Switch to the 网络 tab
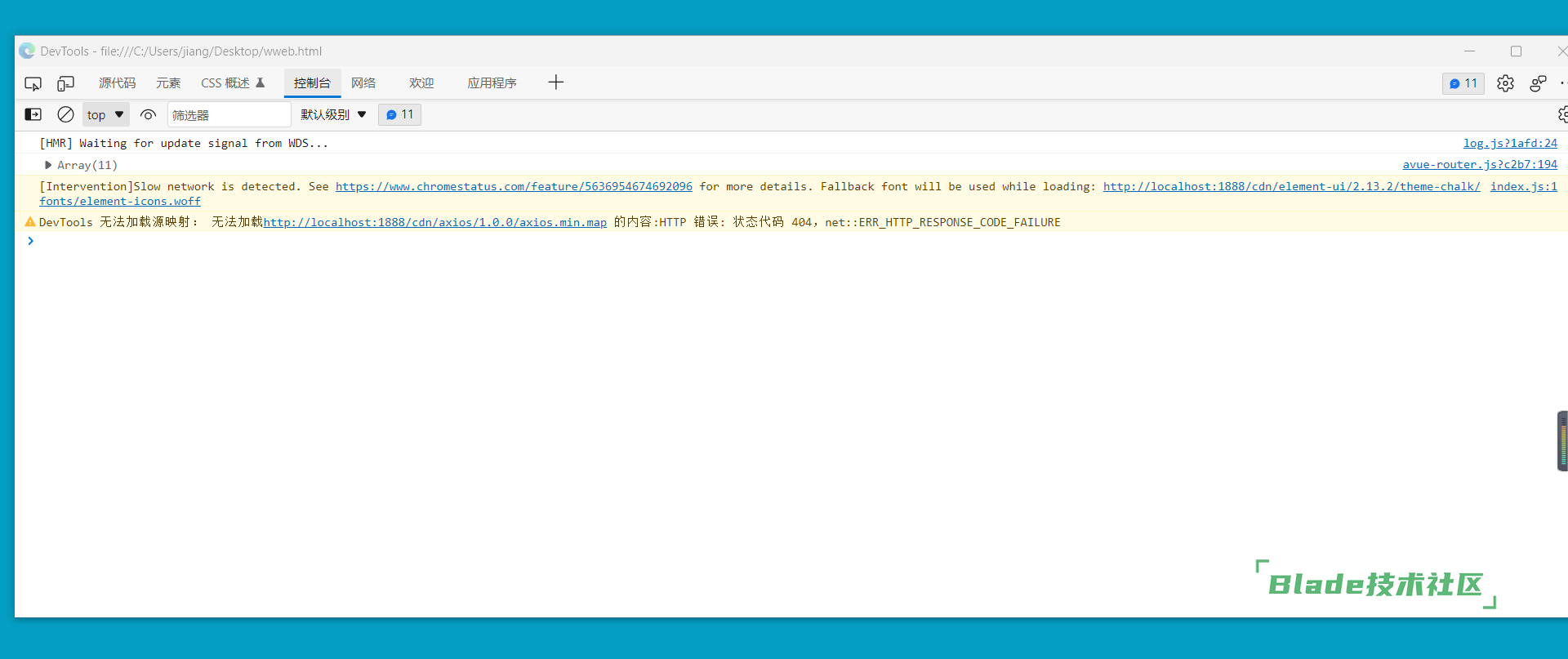Viewport: 1568px width, 659px height. click(x=363, y=83)
